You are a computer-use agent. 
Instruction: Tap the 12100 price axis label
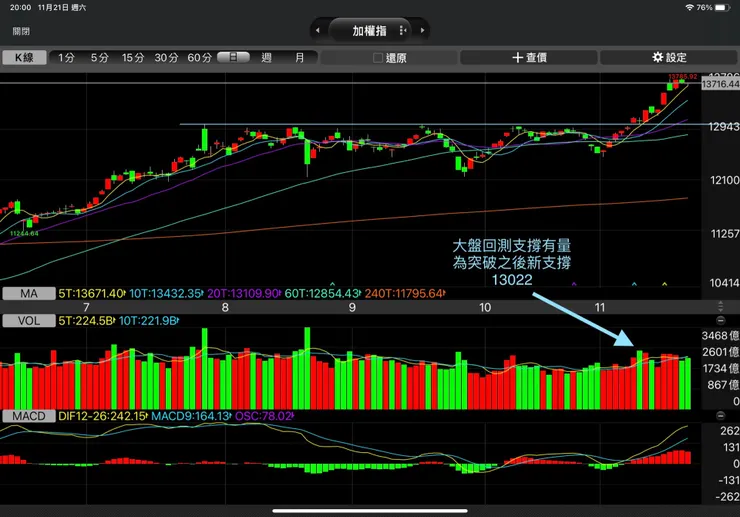pyautogui.click(x=725, y=180)
